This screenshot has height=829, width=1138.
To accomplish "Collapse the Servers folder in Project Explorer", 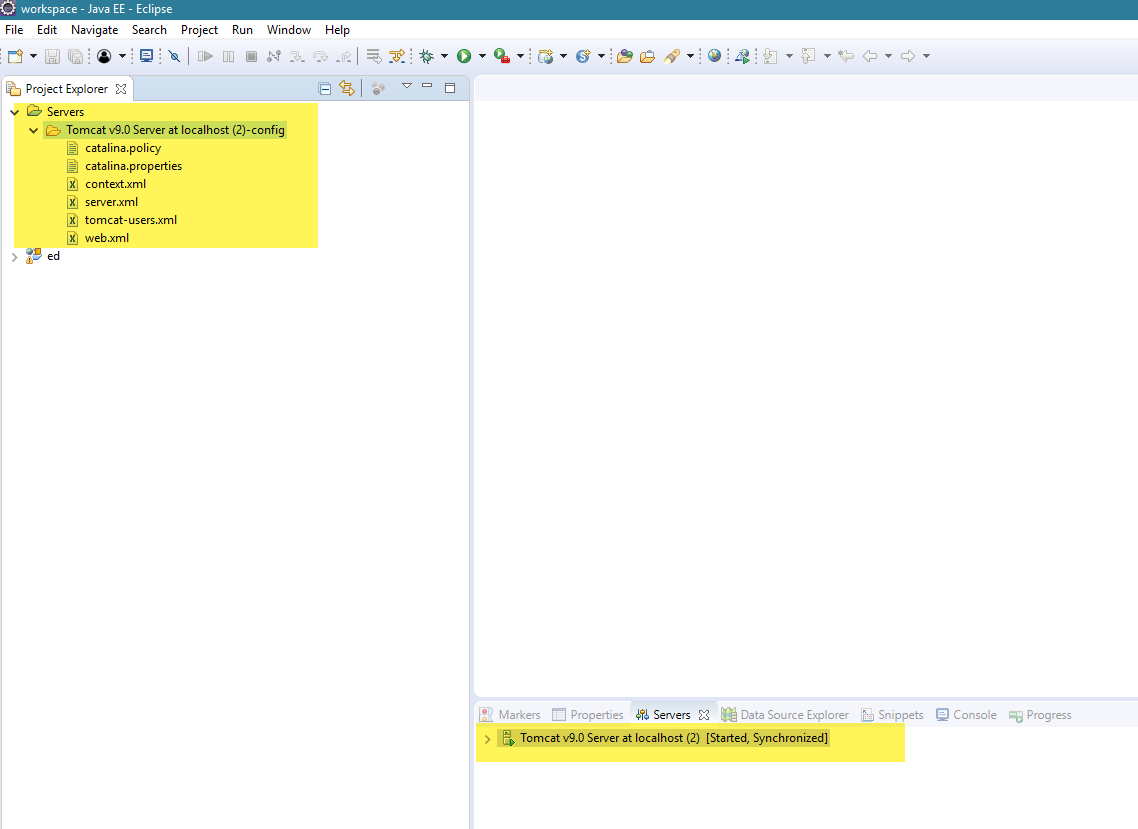I will point(15,112).
